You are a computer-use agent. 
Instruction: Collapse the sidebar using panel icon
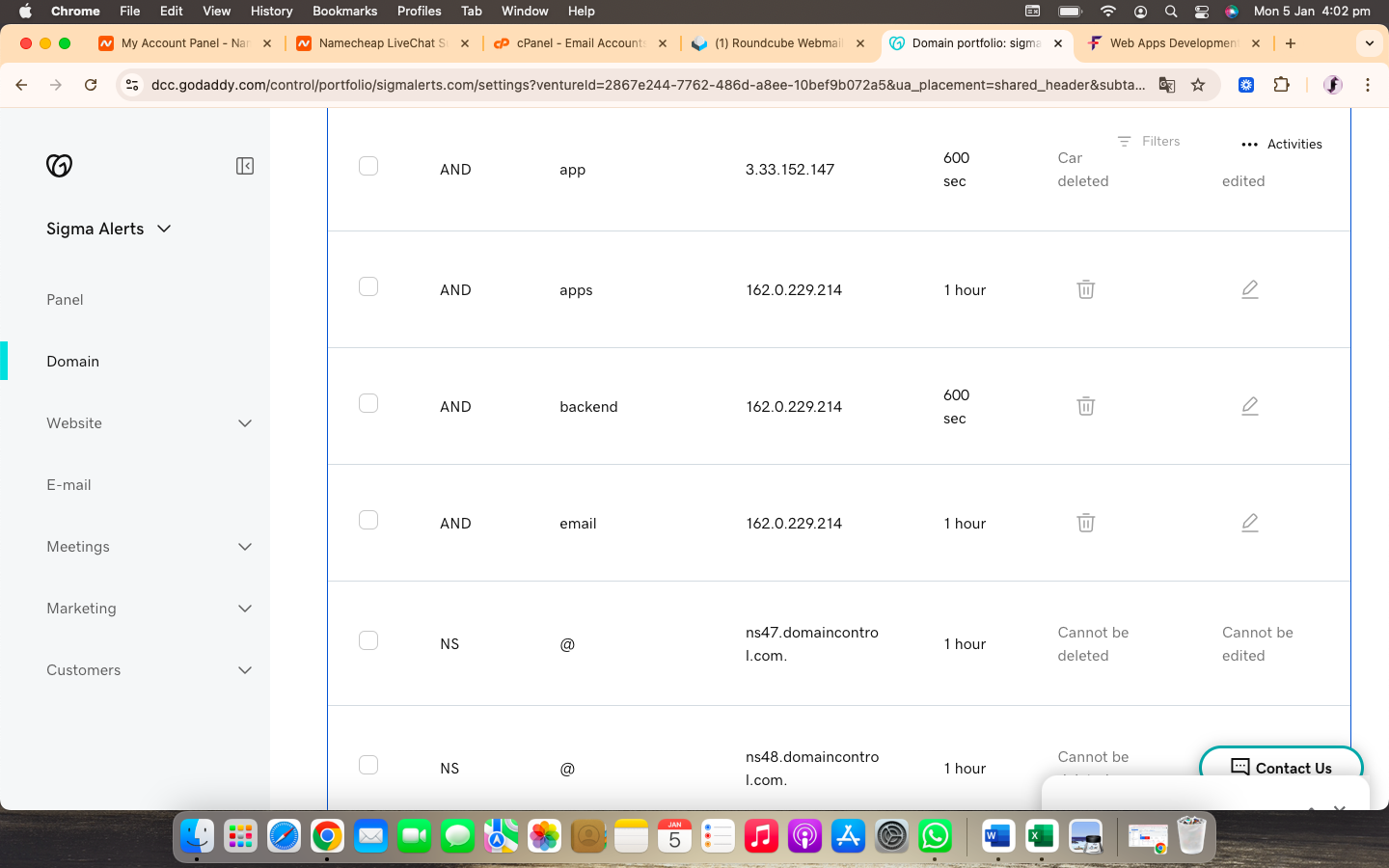(245, 166)
